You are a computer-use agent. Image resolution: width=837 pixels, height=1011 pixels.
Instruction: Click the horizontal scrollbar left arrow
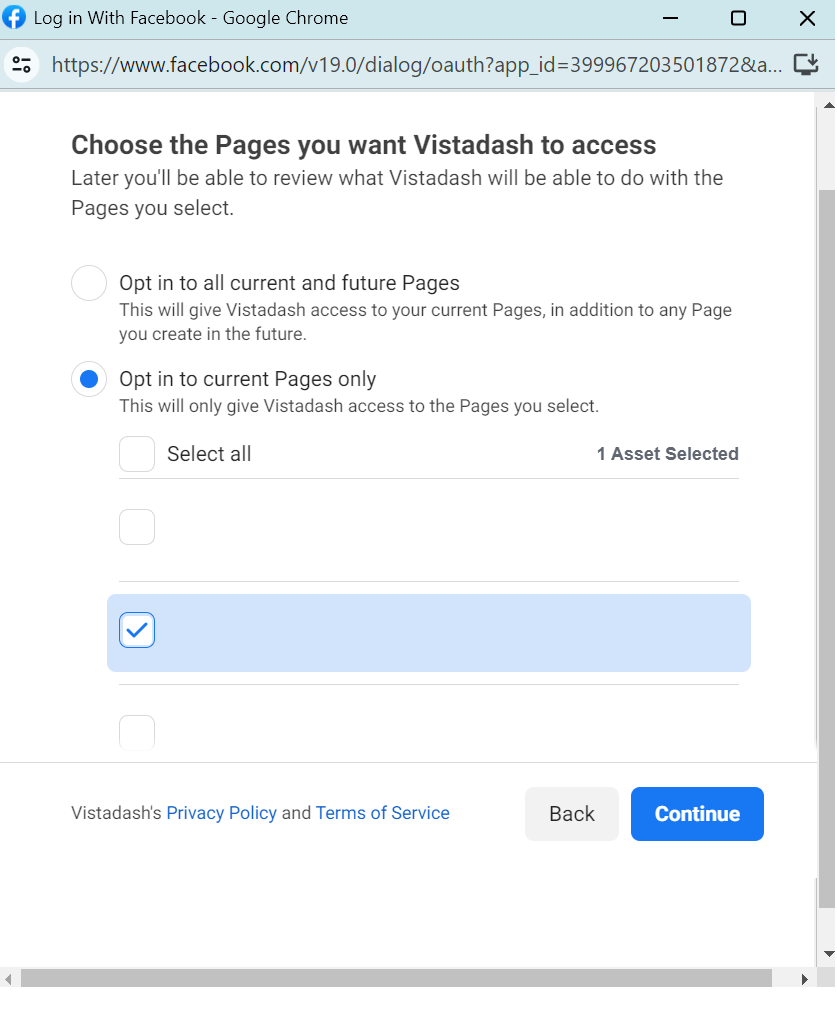[8, 979]
